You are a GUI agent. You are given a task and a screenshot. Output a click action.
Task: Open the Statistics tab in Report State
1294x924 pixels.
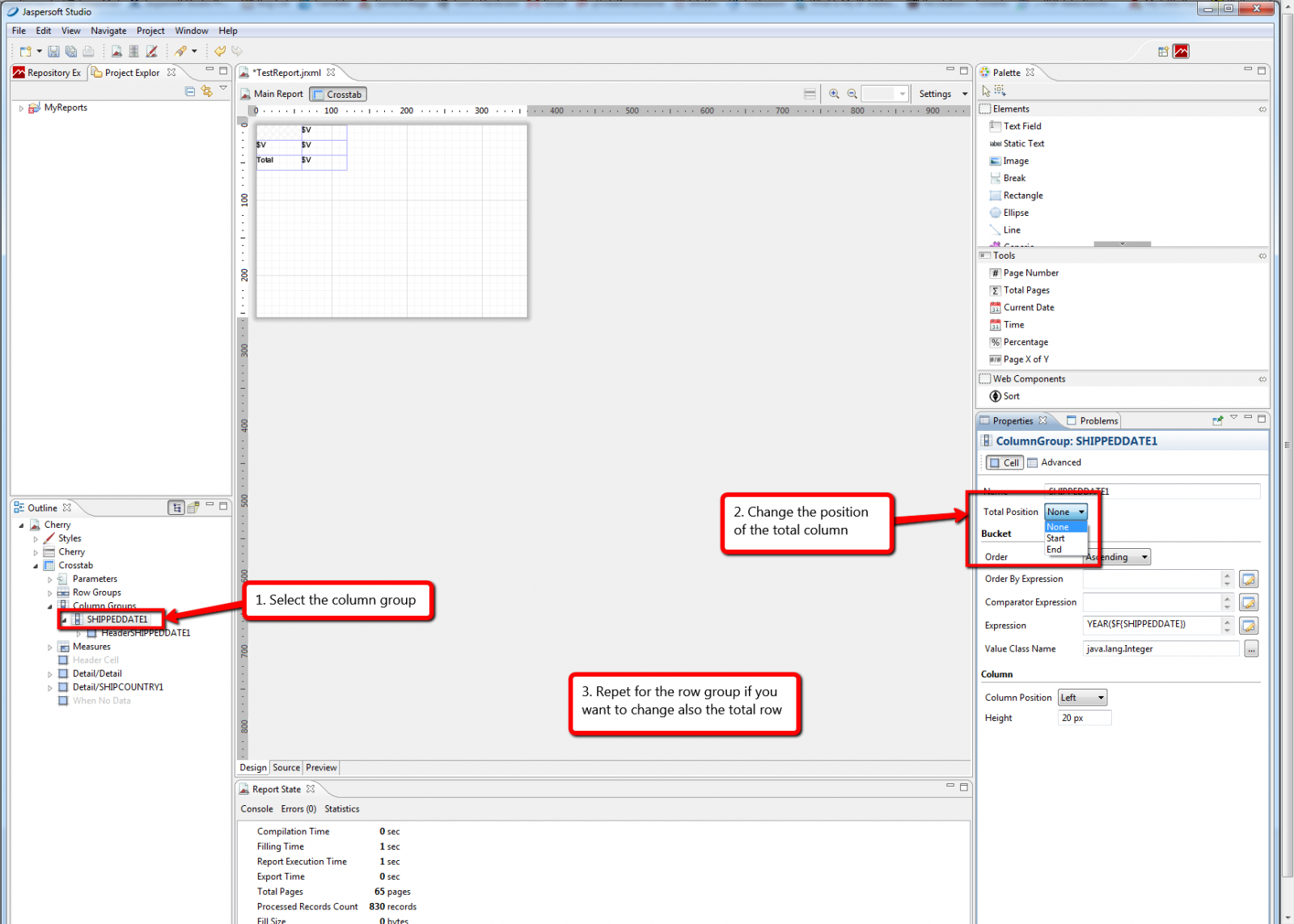(342, 809)
